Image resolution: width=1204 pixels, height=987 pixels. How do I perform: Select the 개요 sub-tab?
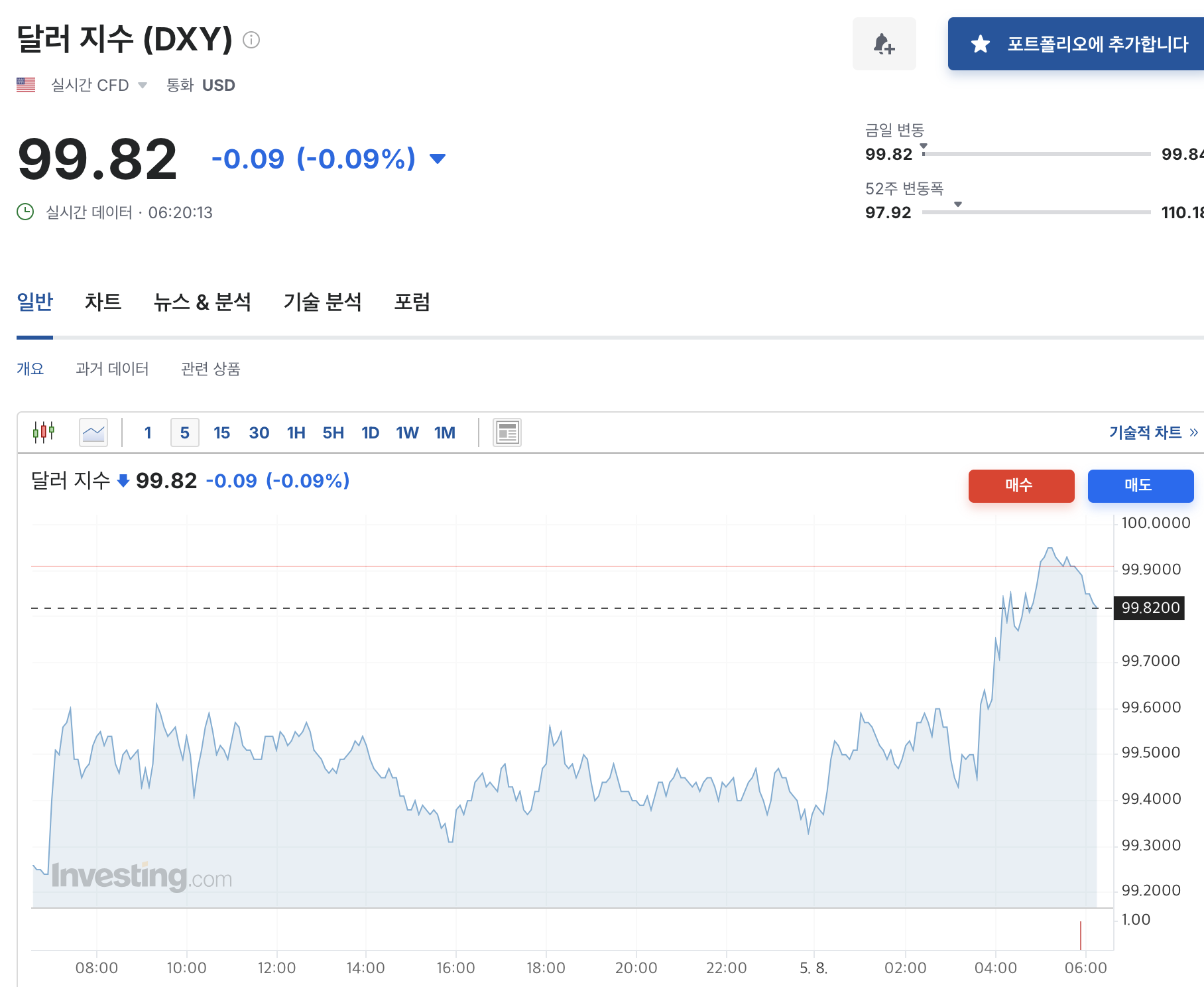pyautogui.click(x=30, y=369)
